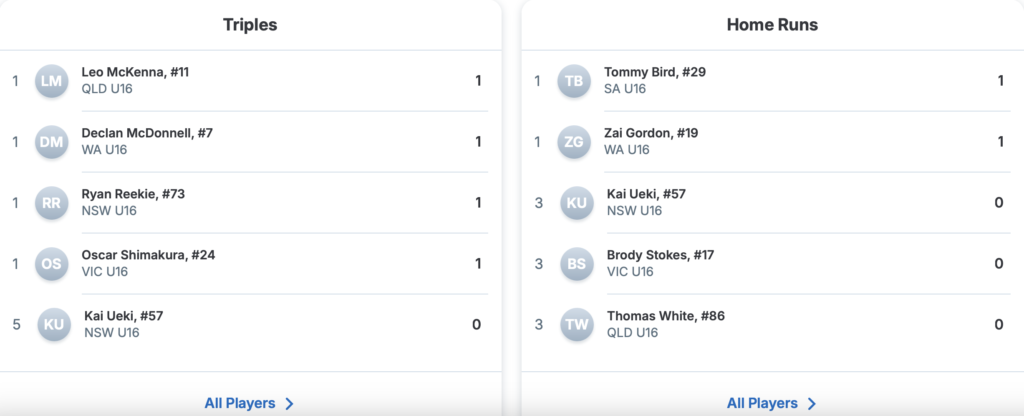Click the KU avatar in Home Runs list
Image resolution: width=1024 pixels, height=416 pixels.
point(577,203)
